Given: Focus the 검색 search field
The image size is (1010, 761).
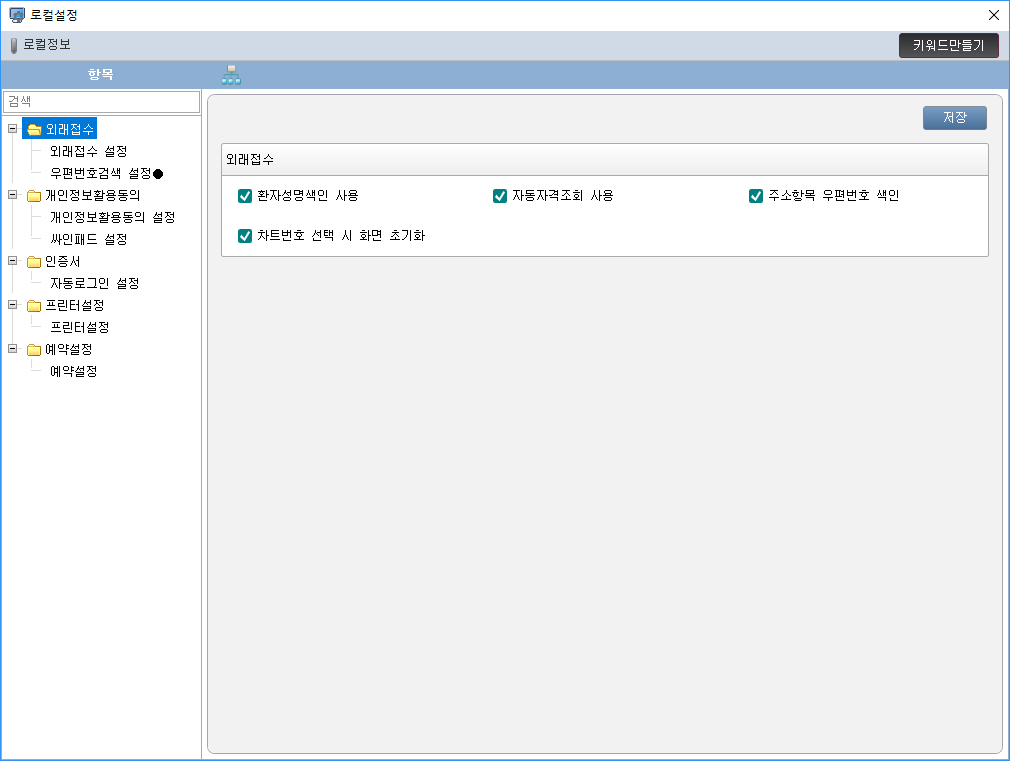Looking at the screenshot, I should pyautogui.click(x=101, y=102).
